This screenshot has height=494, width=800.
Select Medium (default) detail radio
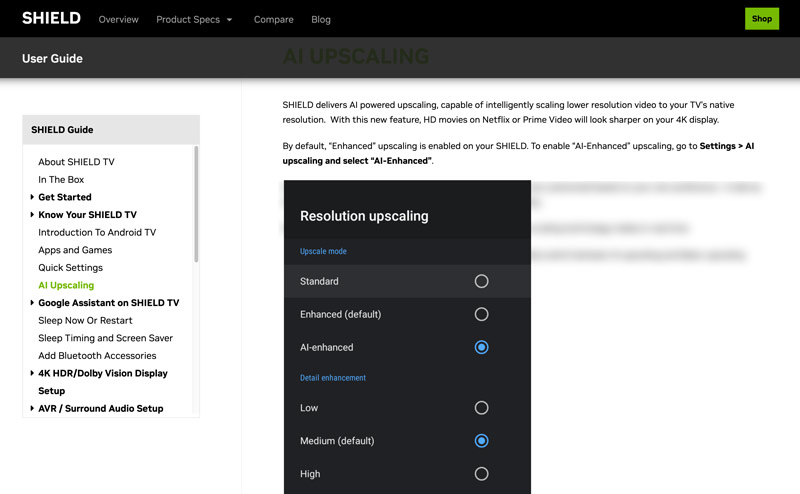click(x=481, y=441)
